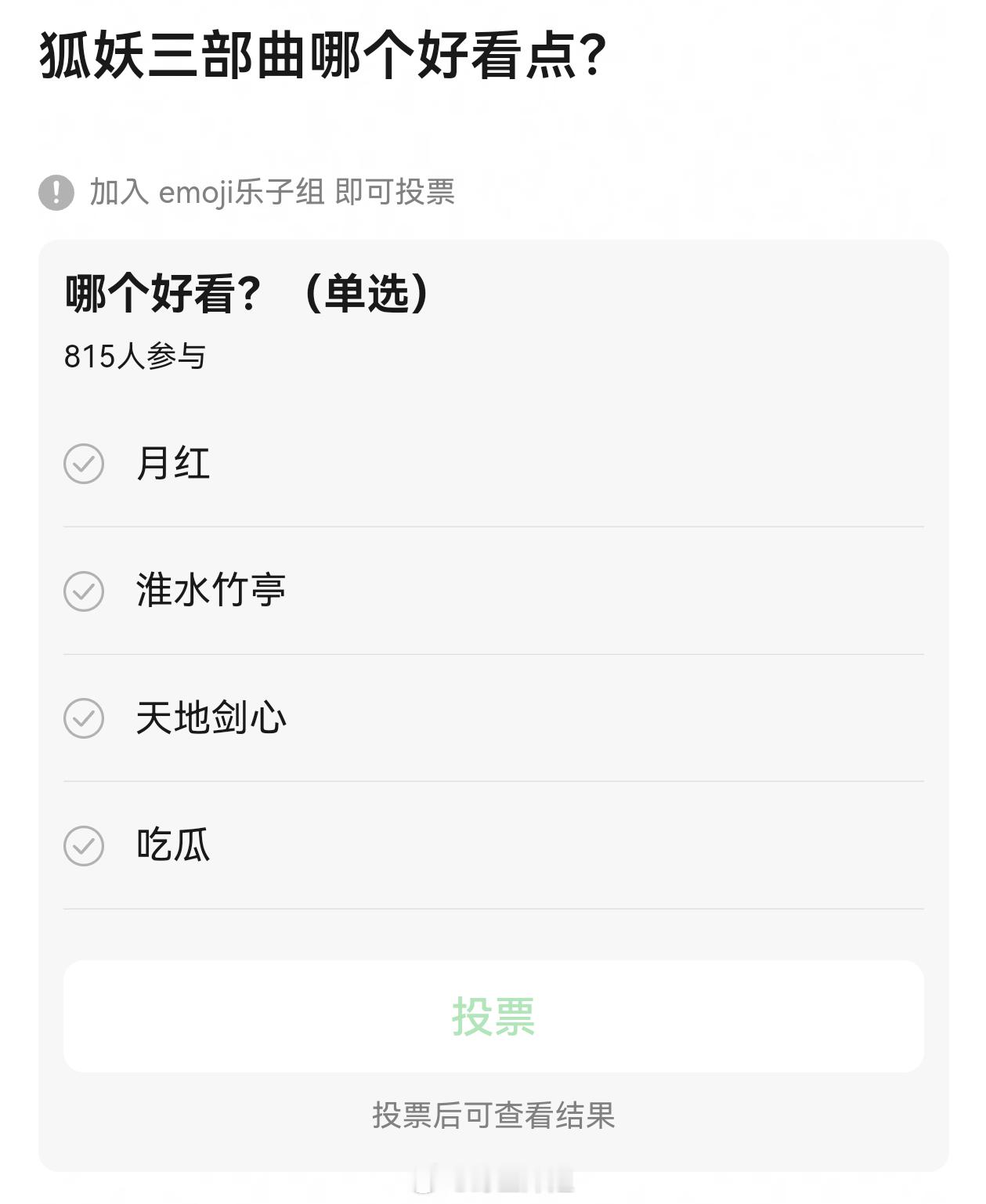Viewport: 986px width, 1204px height.
Task: Choose the 月红 option label
Action: (173, 464)
